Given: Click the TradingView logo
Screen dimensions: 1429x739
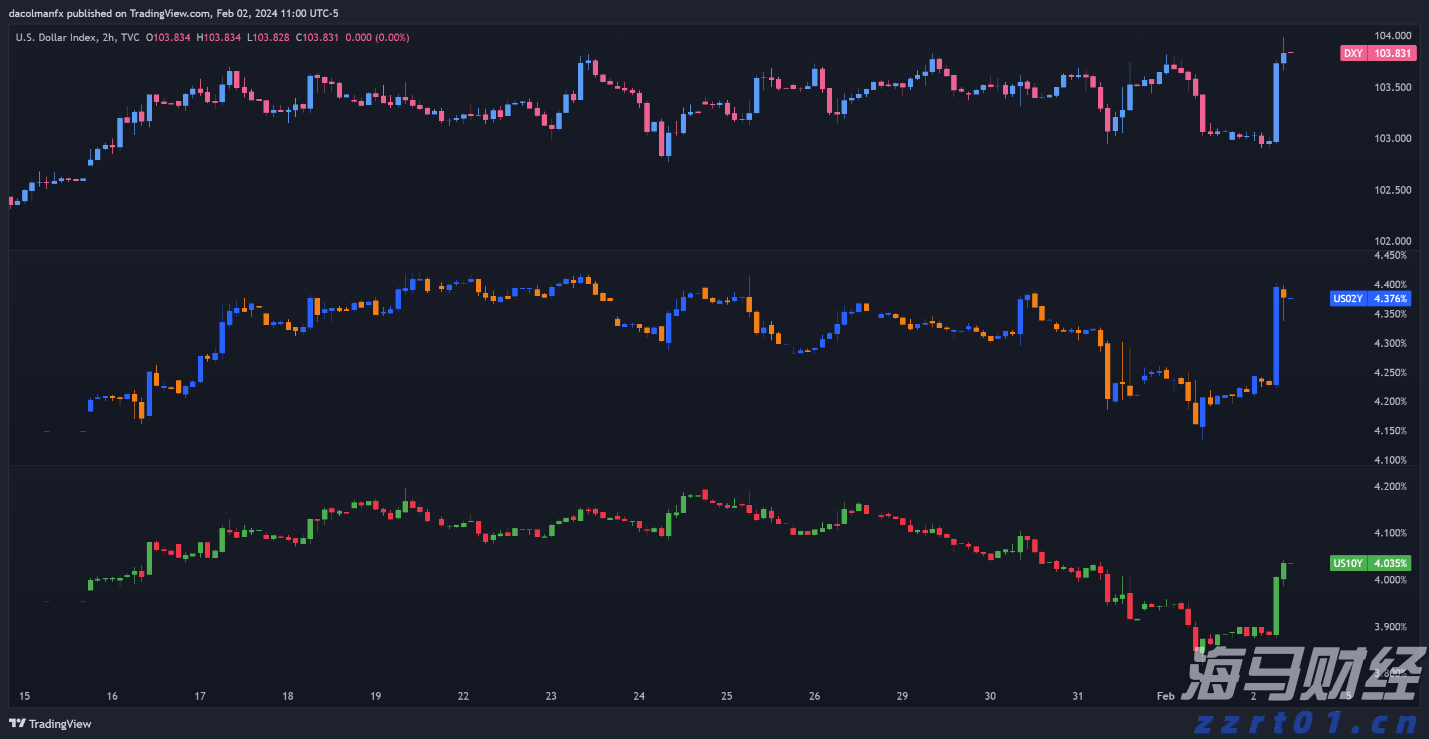Looking at the screenshot, I should [50, 724].
